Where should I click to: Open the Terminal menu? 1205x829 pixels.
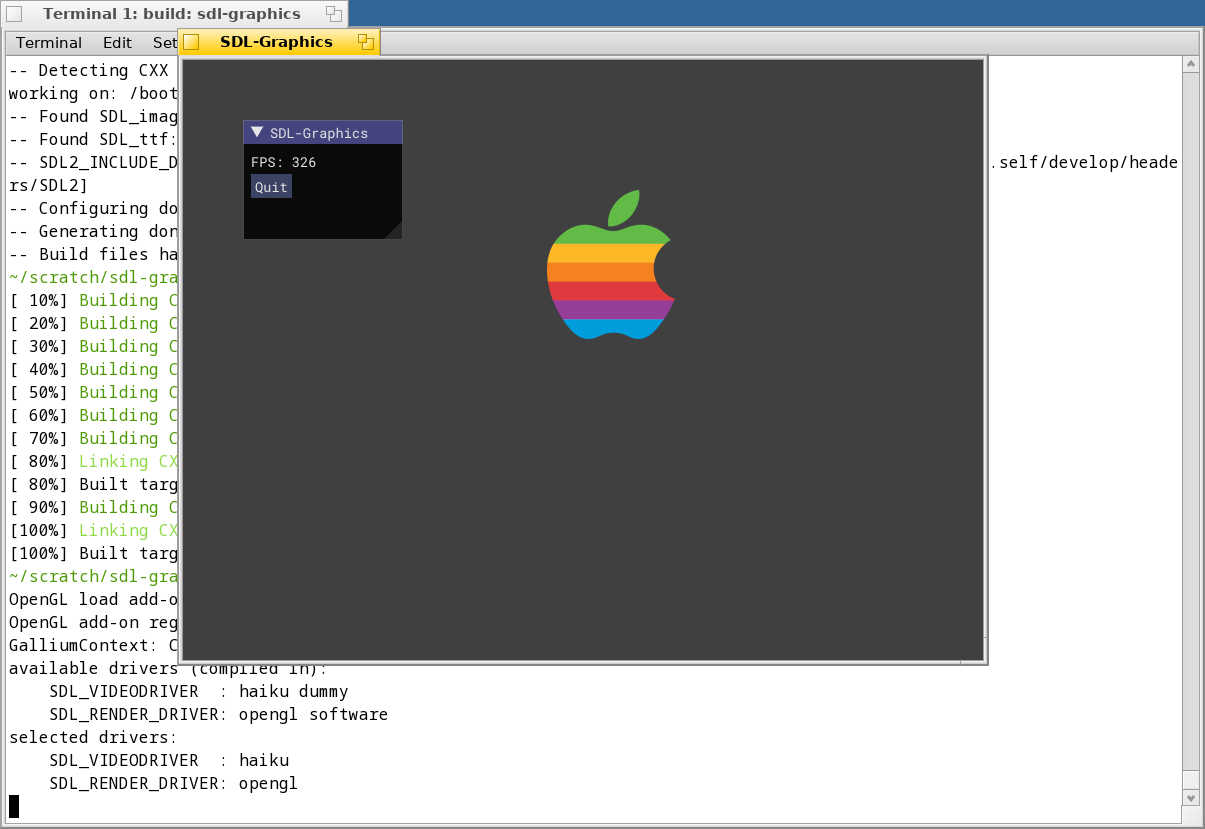coord(49,43)
